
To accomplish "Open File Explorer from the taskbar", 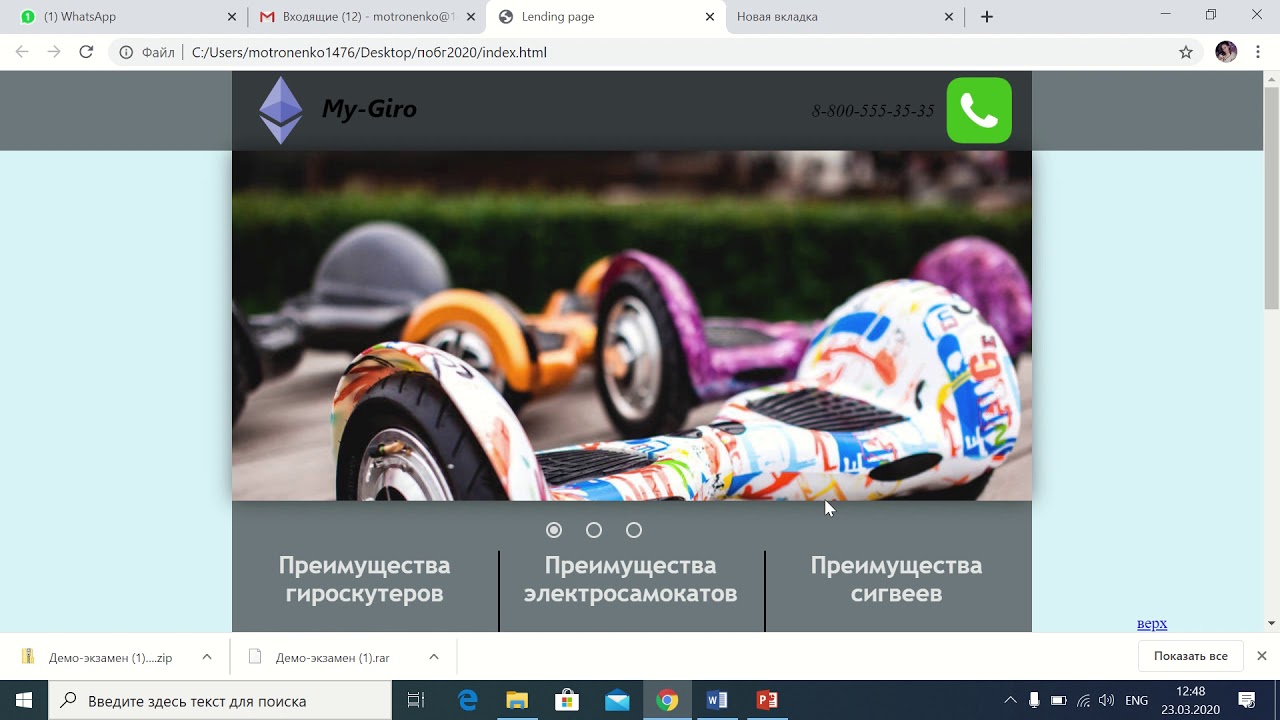I will (x=517, y=700).
